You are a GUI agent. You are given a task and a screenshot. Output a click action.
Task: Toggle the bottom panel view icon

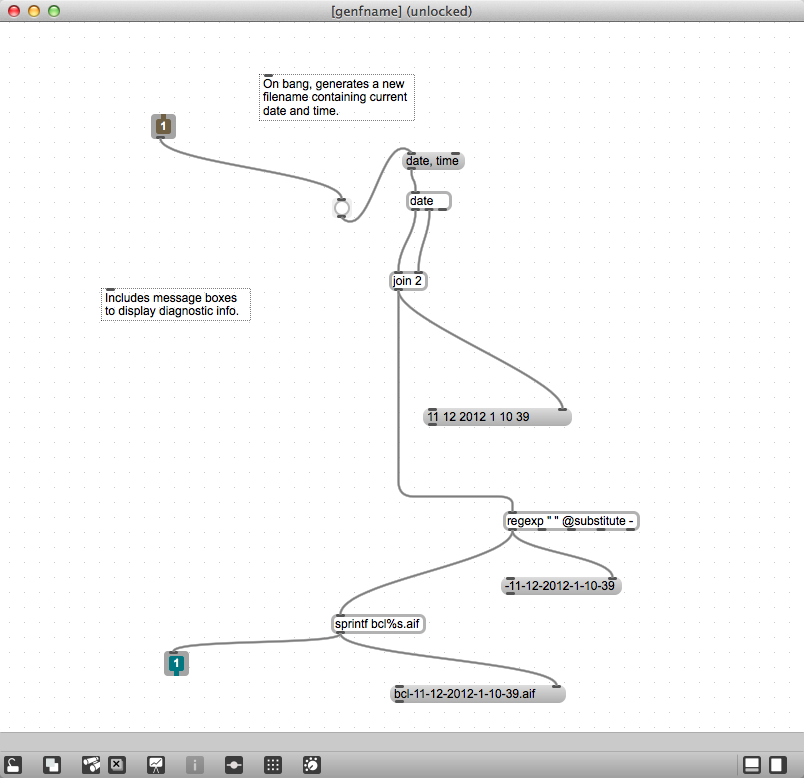[x=752, y=765]
